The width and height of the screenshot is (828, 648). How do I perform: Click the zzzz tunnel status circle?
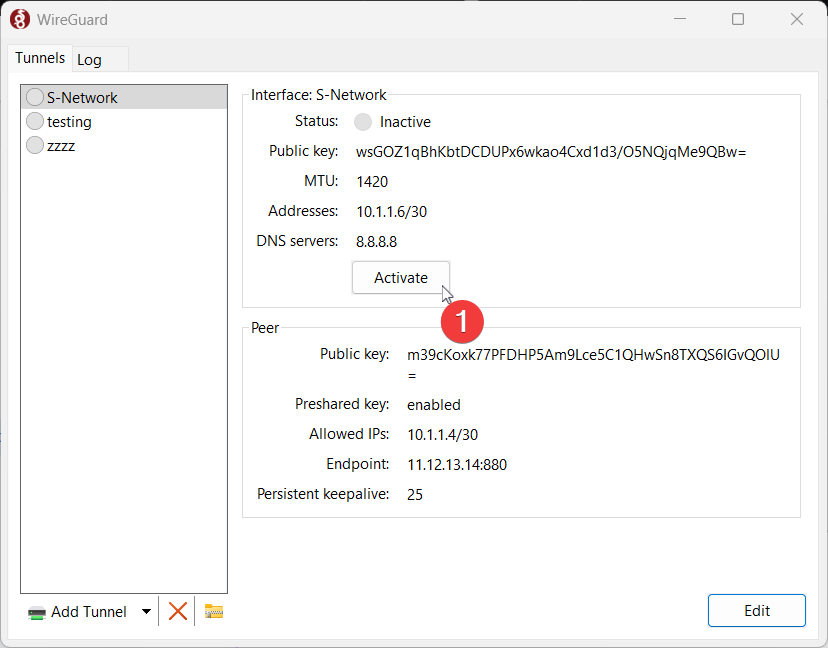pos(35,145)
